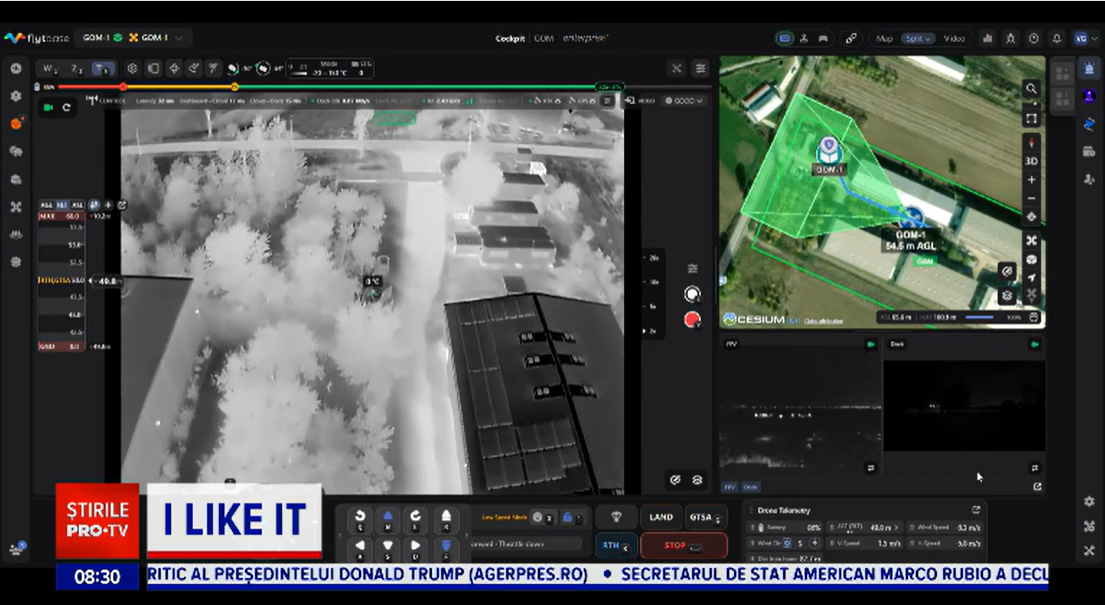This screenshot has height=605, width=1105.
Task: Open the notifications bell
Action: click(1056, 39)
